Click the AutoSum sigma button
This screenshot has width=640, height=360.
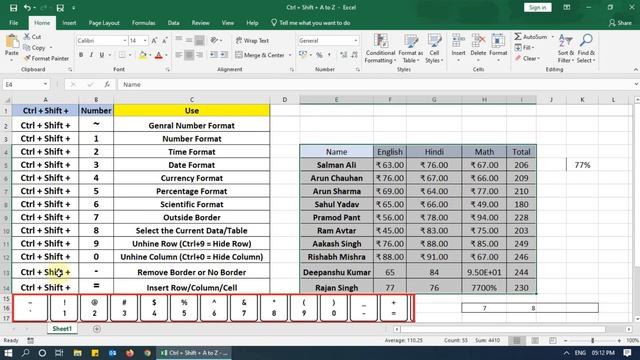[530, 37]
